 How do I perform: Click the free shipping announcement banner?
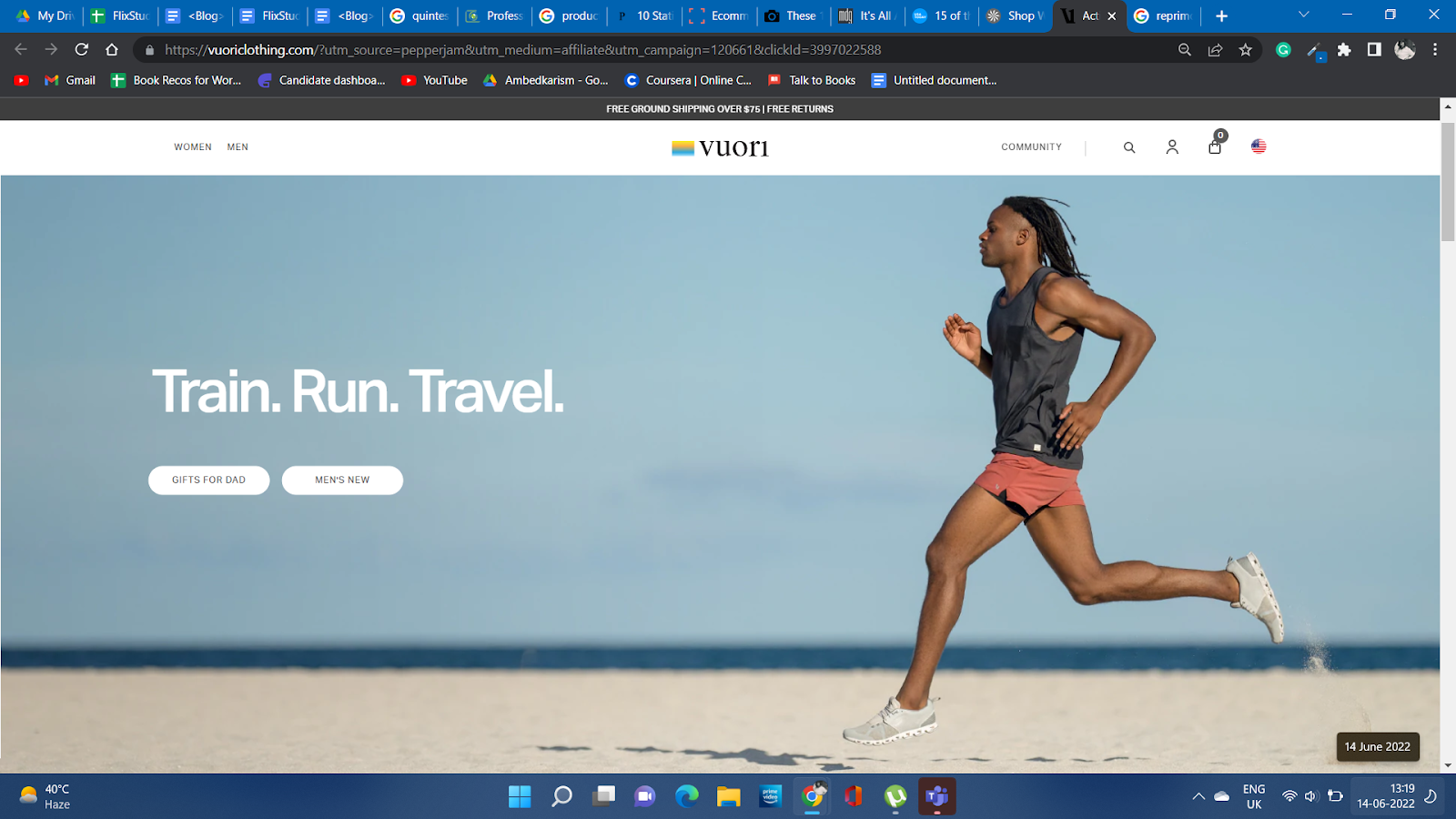[x=720, y=109]
